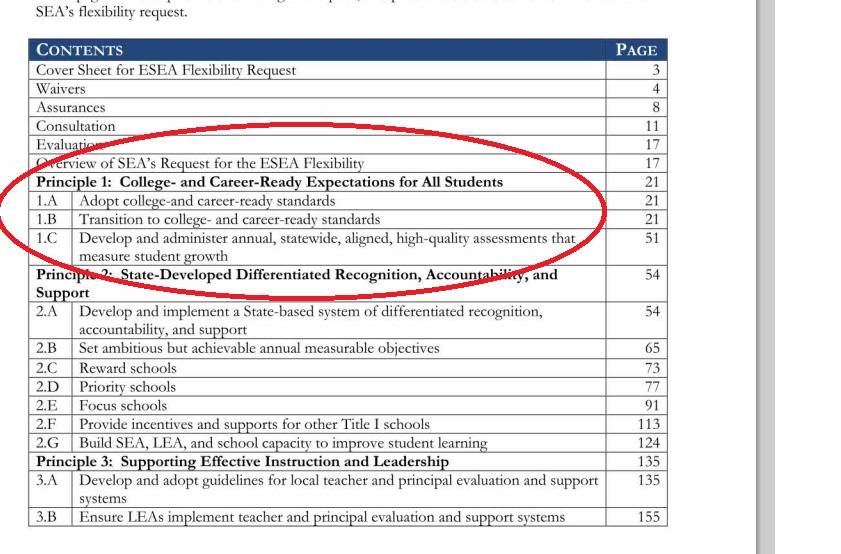
Task: Open the 1.C assessments entry
Action: pyautogui.click(x=327, y=238)
